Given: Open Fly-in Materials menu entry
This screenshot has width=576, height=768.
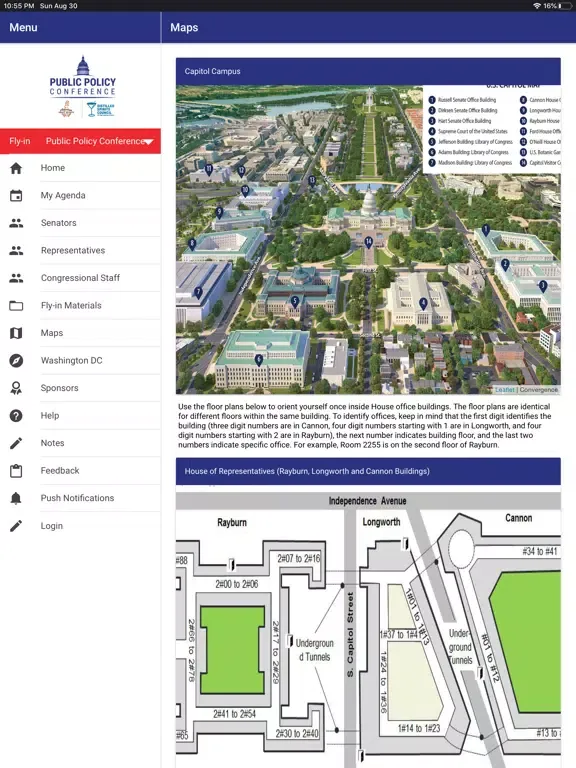Looking at the screenshot, I should tap(80, 306).
